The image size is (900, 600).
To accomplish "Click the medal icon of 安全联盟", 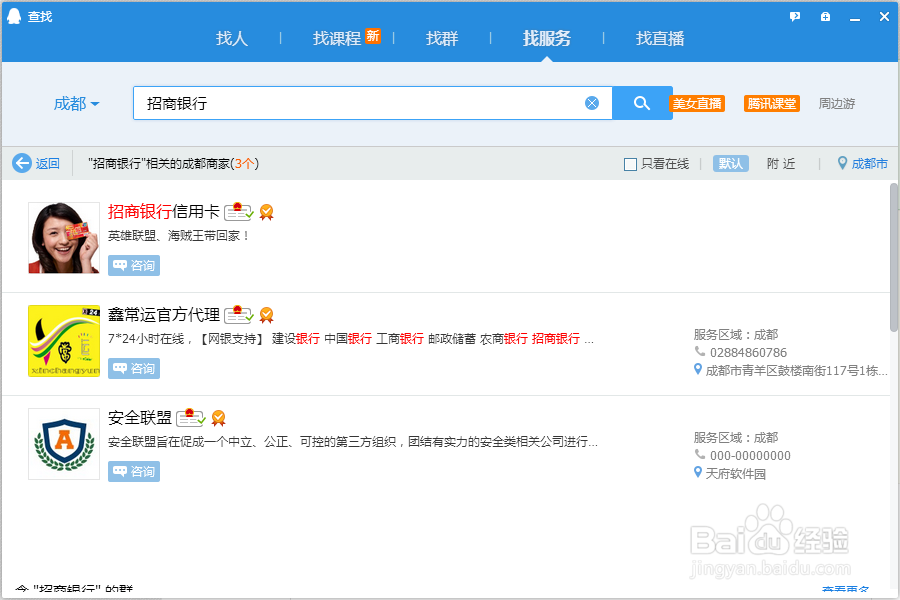I will pos(218,417).
